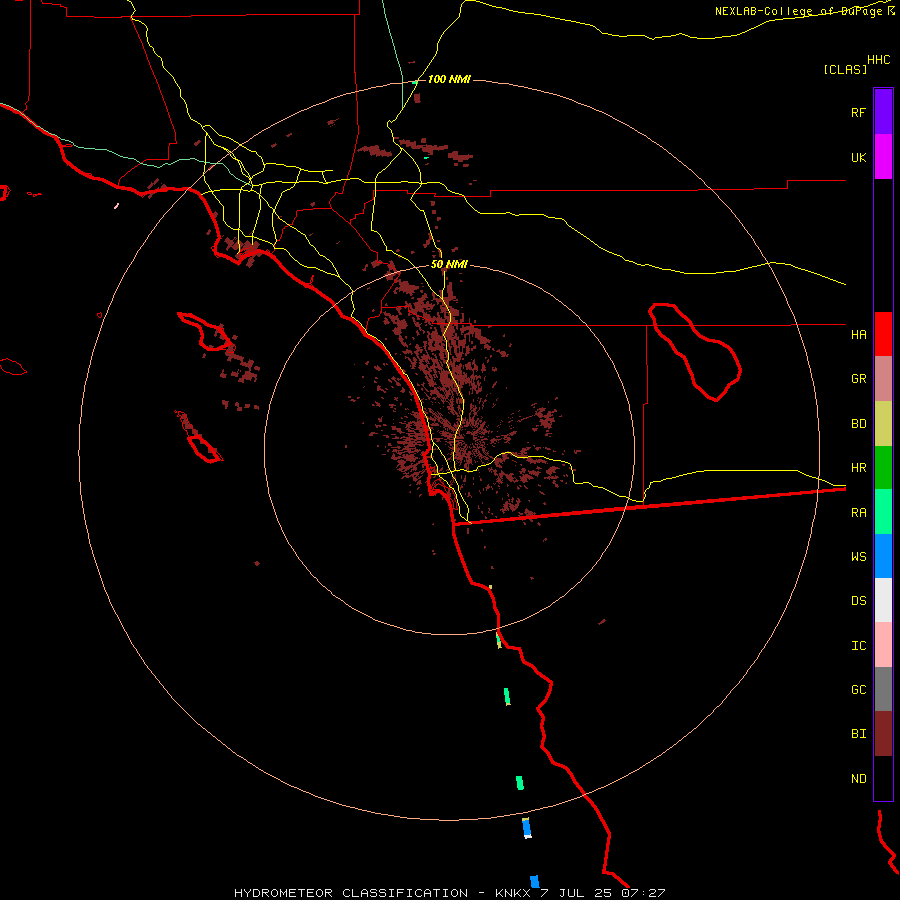Click the magenta UK color swatch
The width and height of the screenshot is (900, 900).
click(x=883, y=156)
